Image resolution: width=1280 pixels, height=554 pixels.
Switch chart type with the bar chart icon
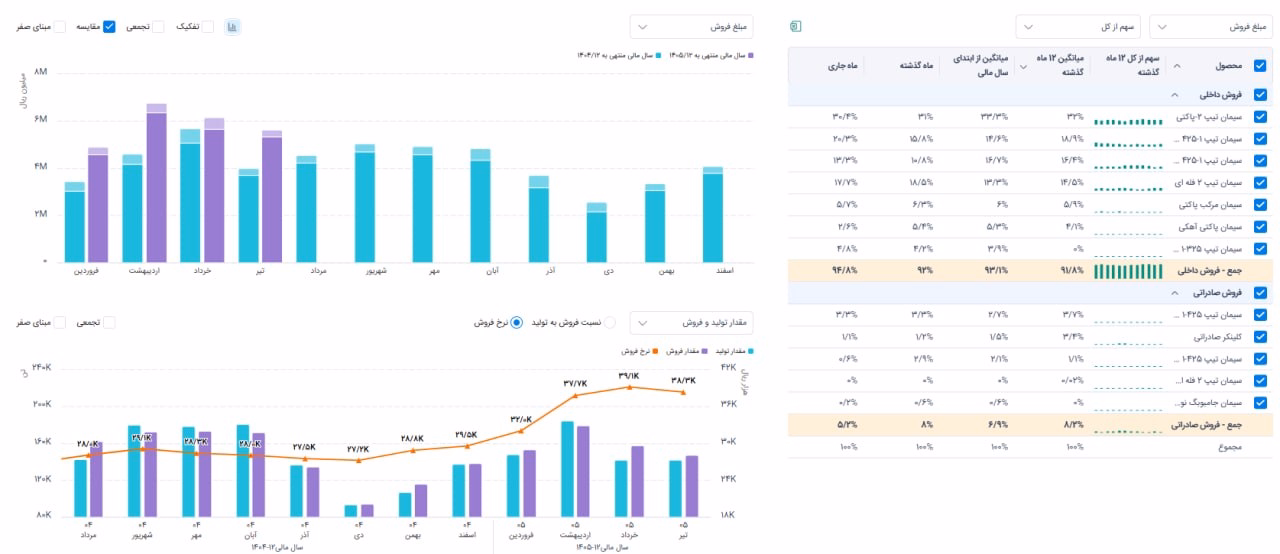coord(232,27)
